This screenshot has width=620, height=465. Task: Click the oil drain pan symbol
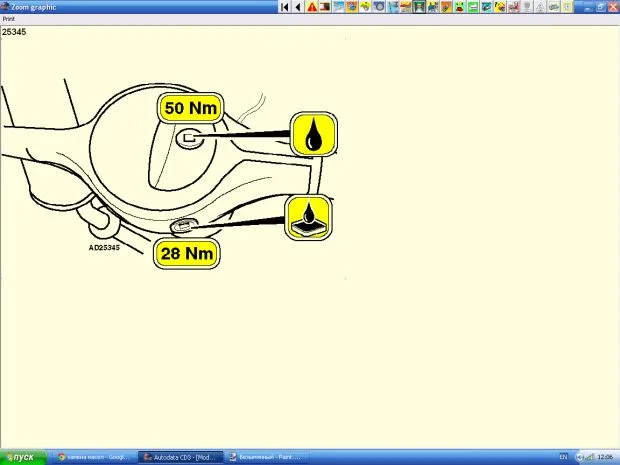pos(311,217)
